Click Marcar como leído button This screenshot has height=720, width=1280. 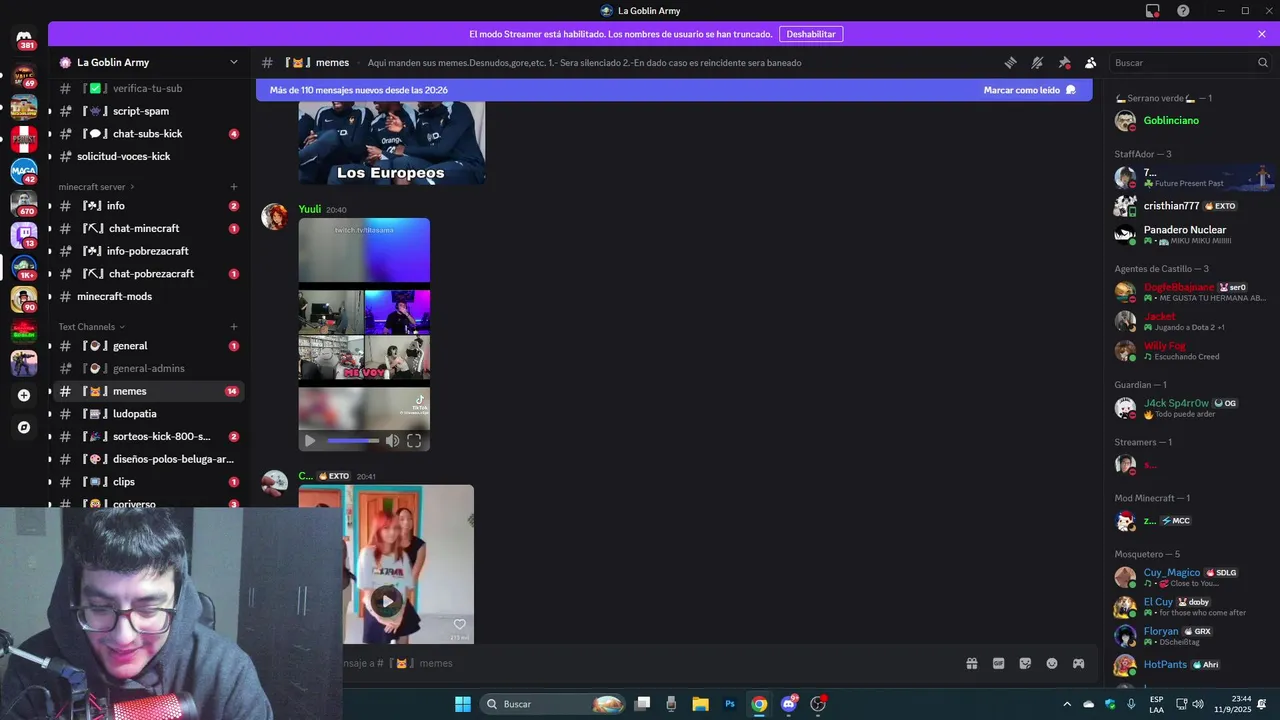coord(1029,90)
